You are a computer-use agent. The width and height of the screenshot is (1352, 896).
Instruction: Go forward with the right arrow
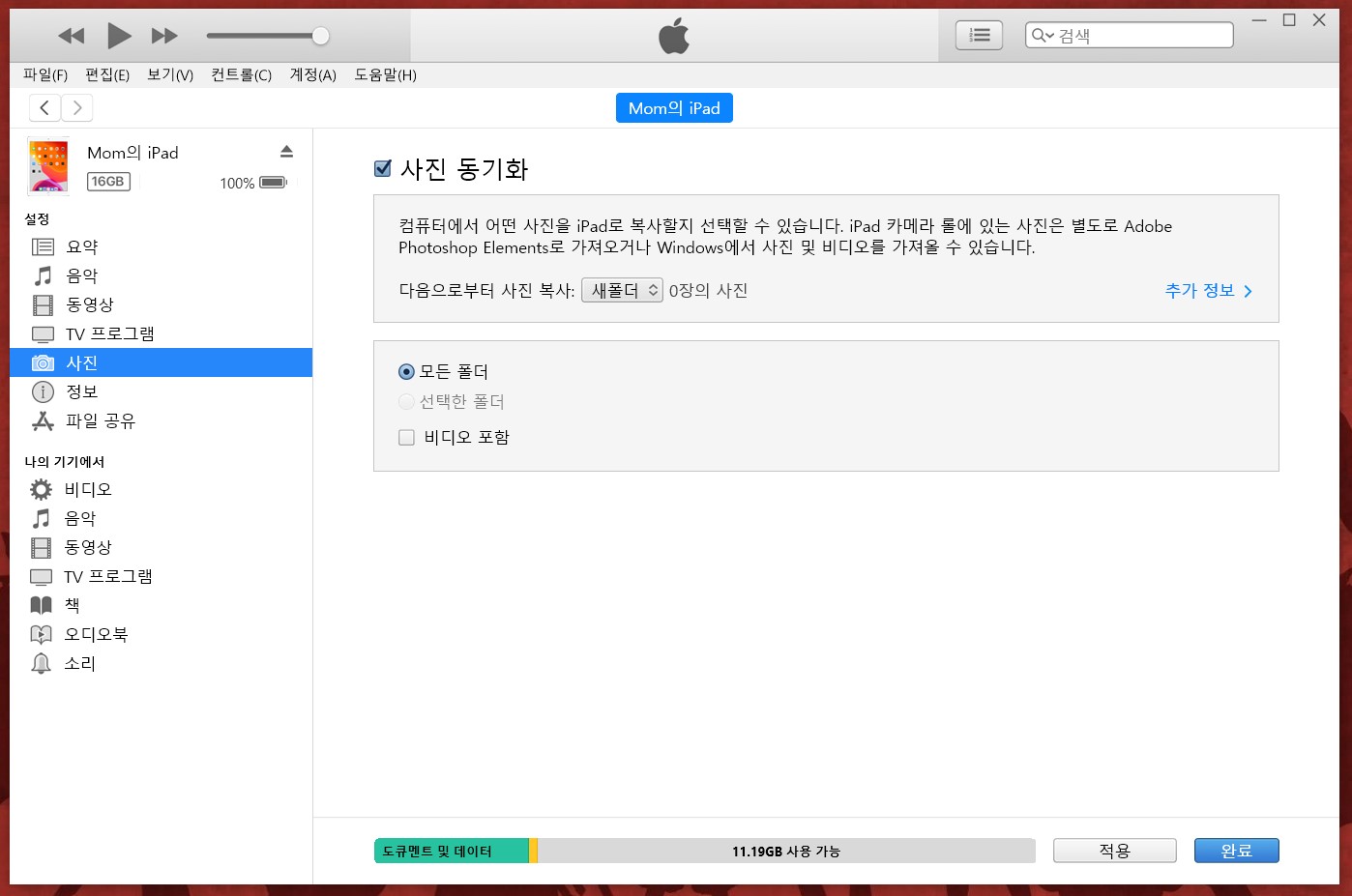tap(77, 108)
